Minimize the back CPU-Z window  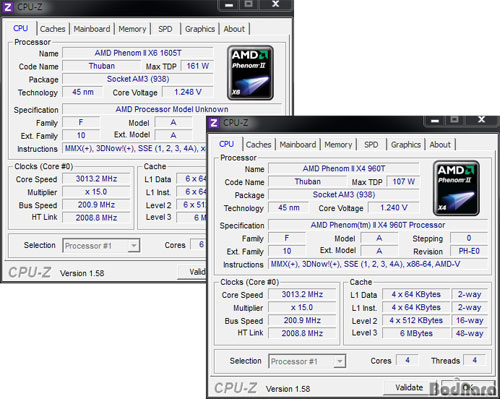click(229, 5)
